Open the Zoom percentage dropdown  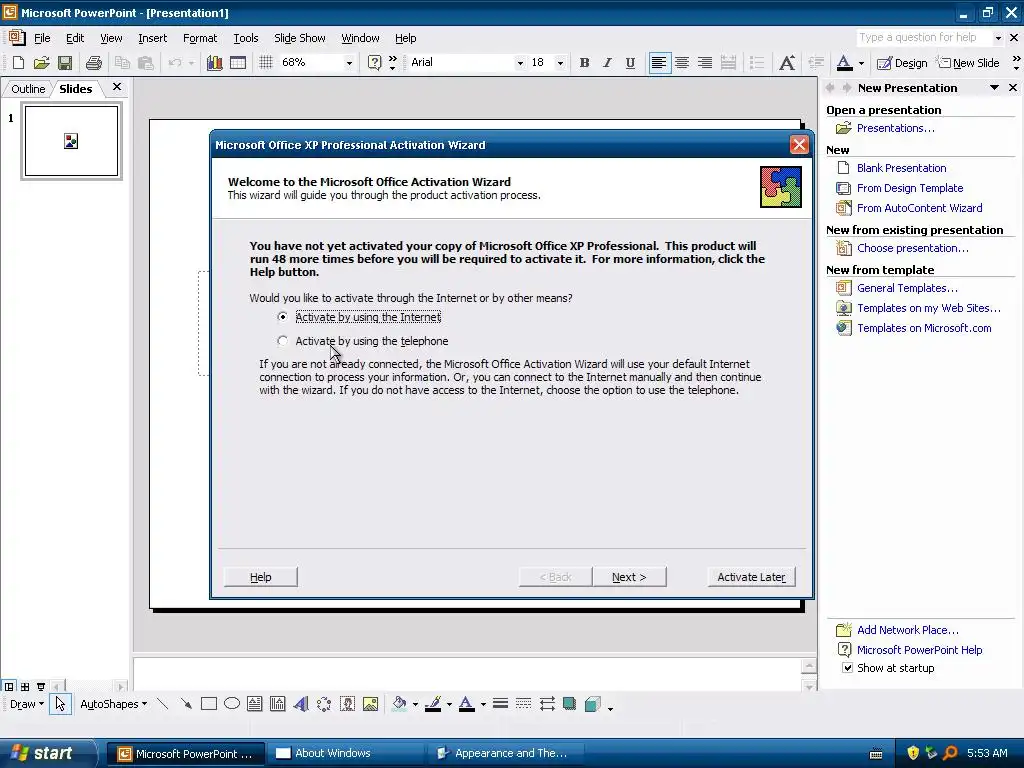click(x=349, y=63)
